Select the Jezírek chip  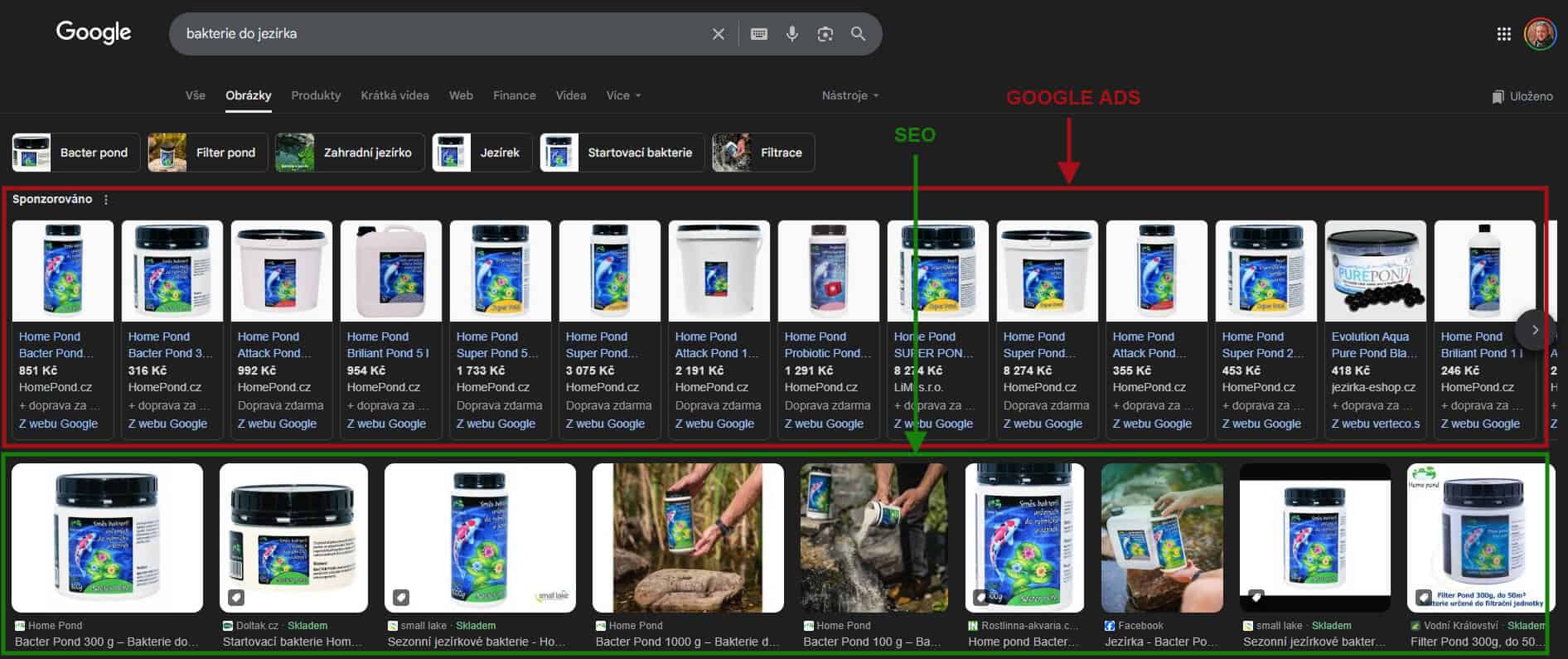[x=482, y=153]
